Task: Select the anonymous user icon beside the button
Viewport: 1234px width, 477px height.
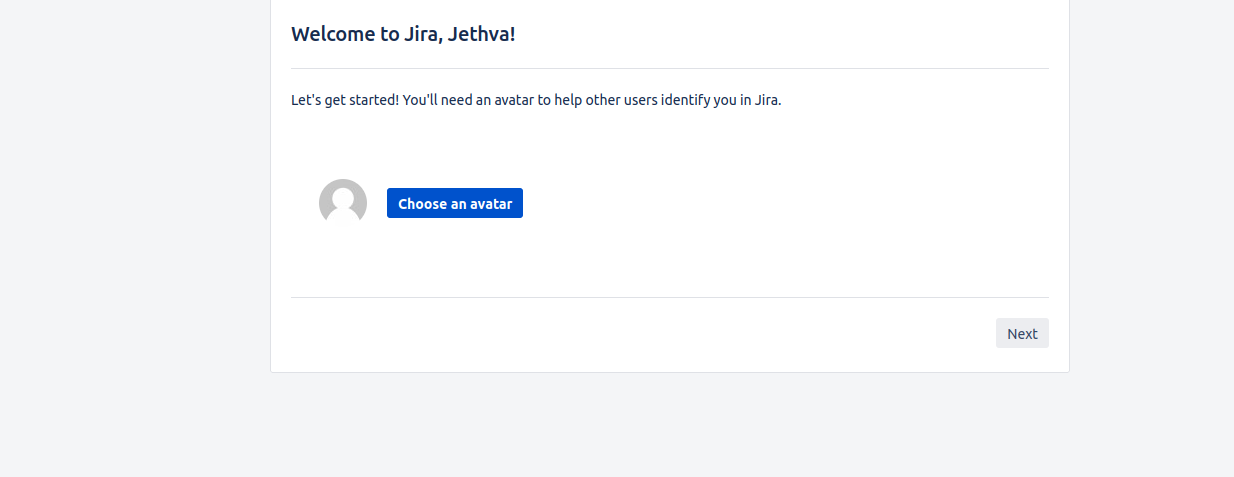Action: [343, 203]
